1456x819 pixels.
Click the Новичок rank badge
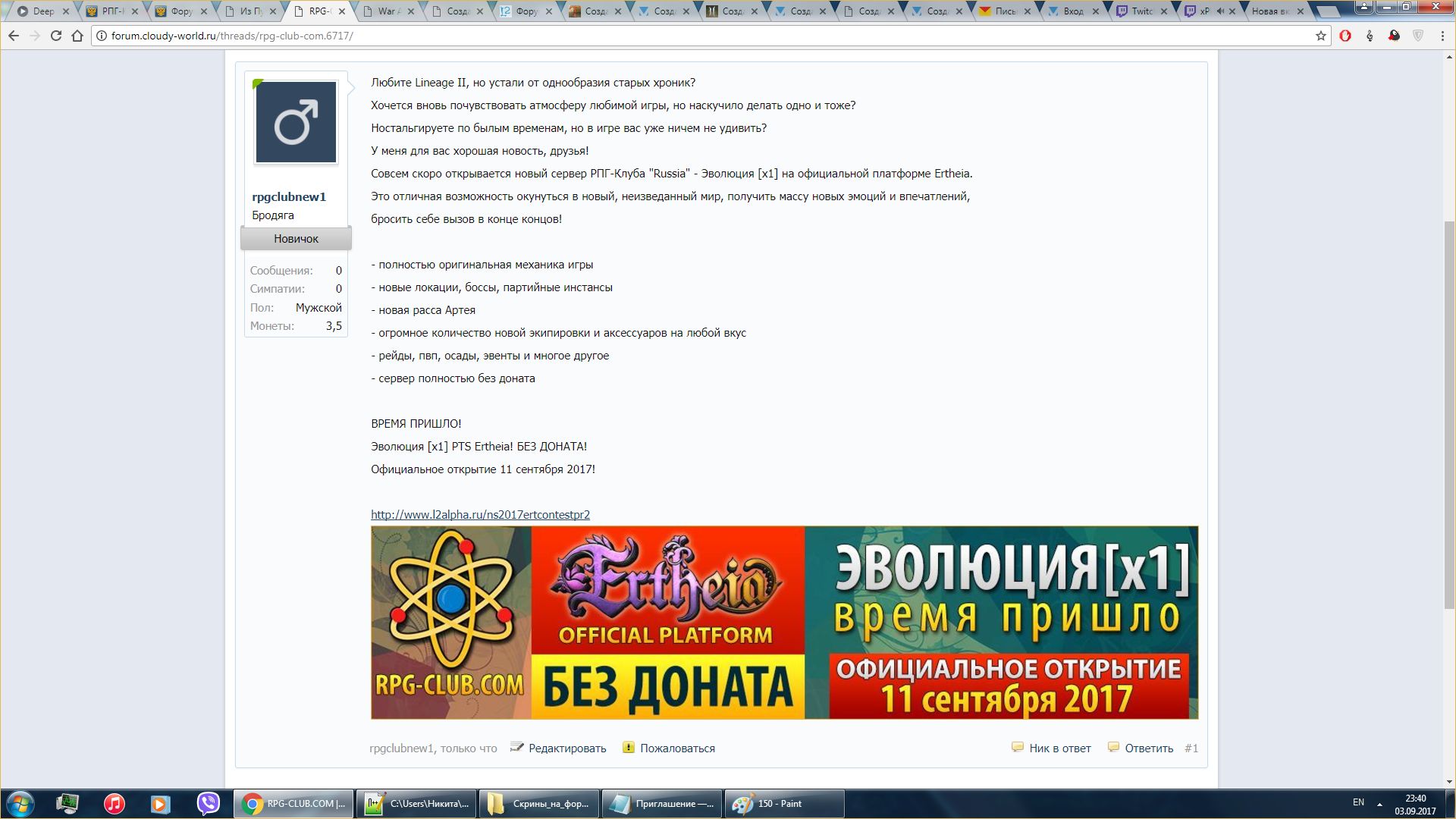coord(296,238)
